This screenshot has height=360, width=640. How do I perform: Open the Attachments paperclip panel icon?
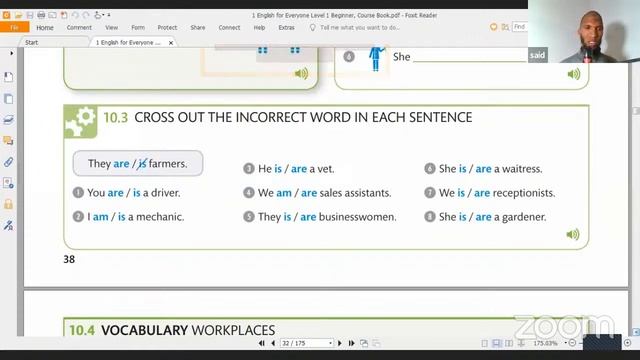[8, 162]
